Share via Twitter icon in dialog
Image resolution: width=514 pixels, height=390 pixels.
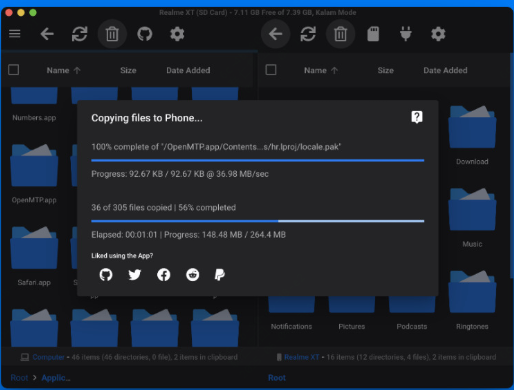tap(135, 275)
